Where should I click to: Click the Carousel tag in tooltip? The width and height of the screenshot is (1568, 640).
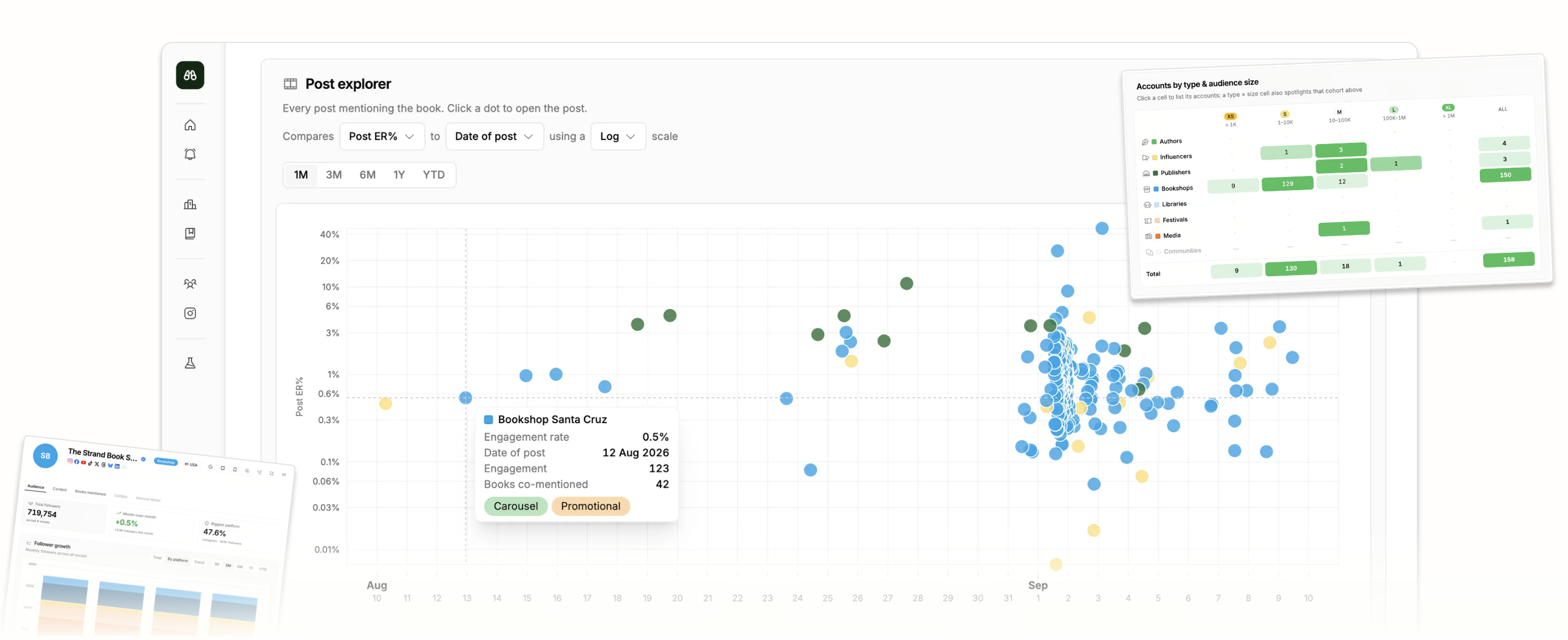(515, 506)
